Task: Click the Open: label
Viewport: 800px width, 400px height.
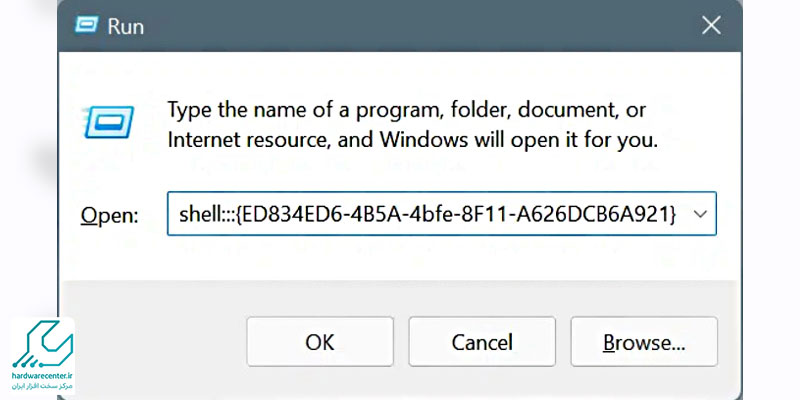Action: [110, 216]
